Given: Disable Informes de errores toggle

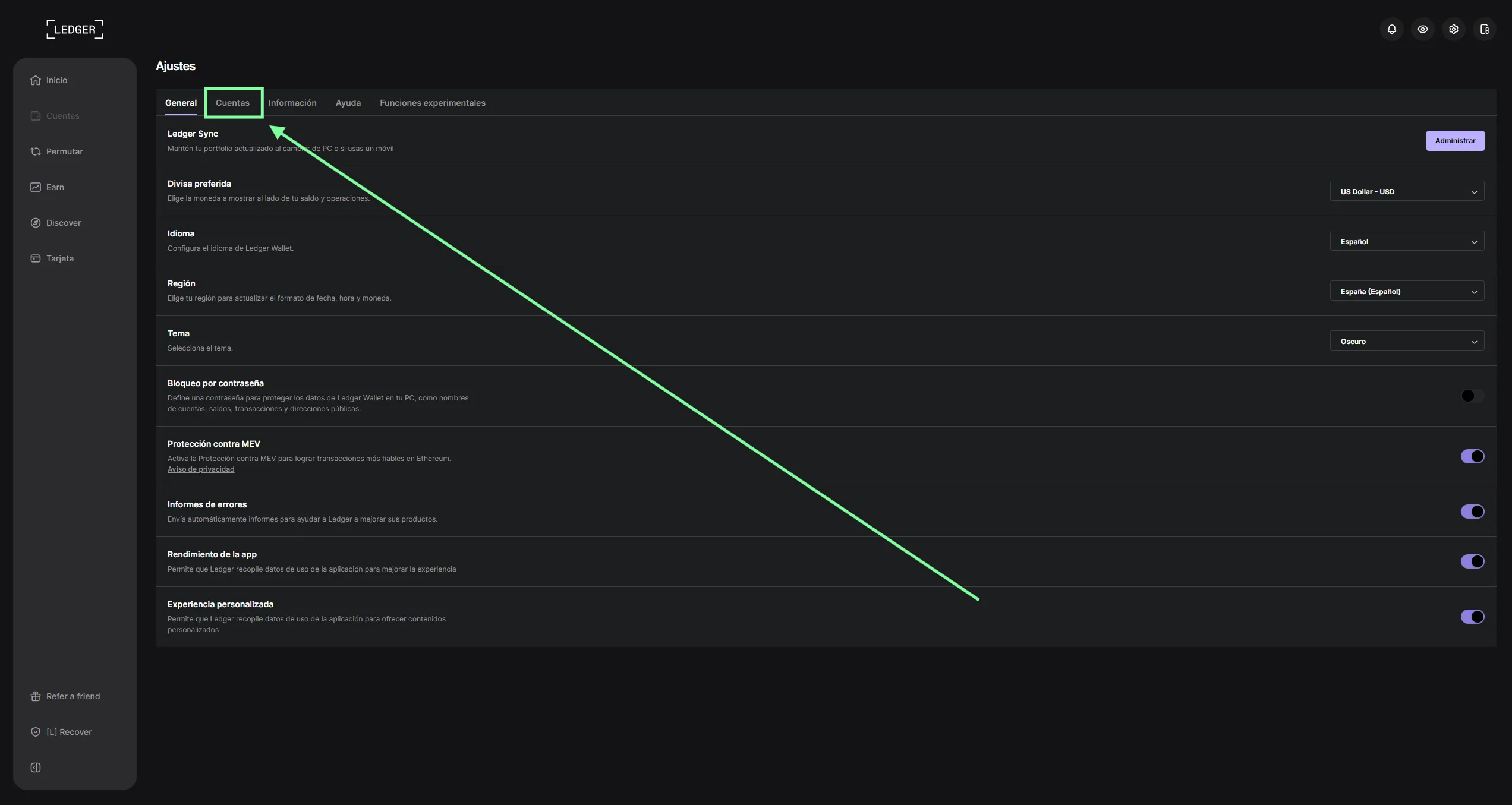Looking at the screenshot, I should coord(1472,512).
